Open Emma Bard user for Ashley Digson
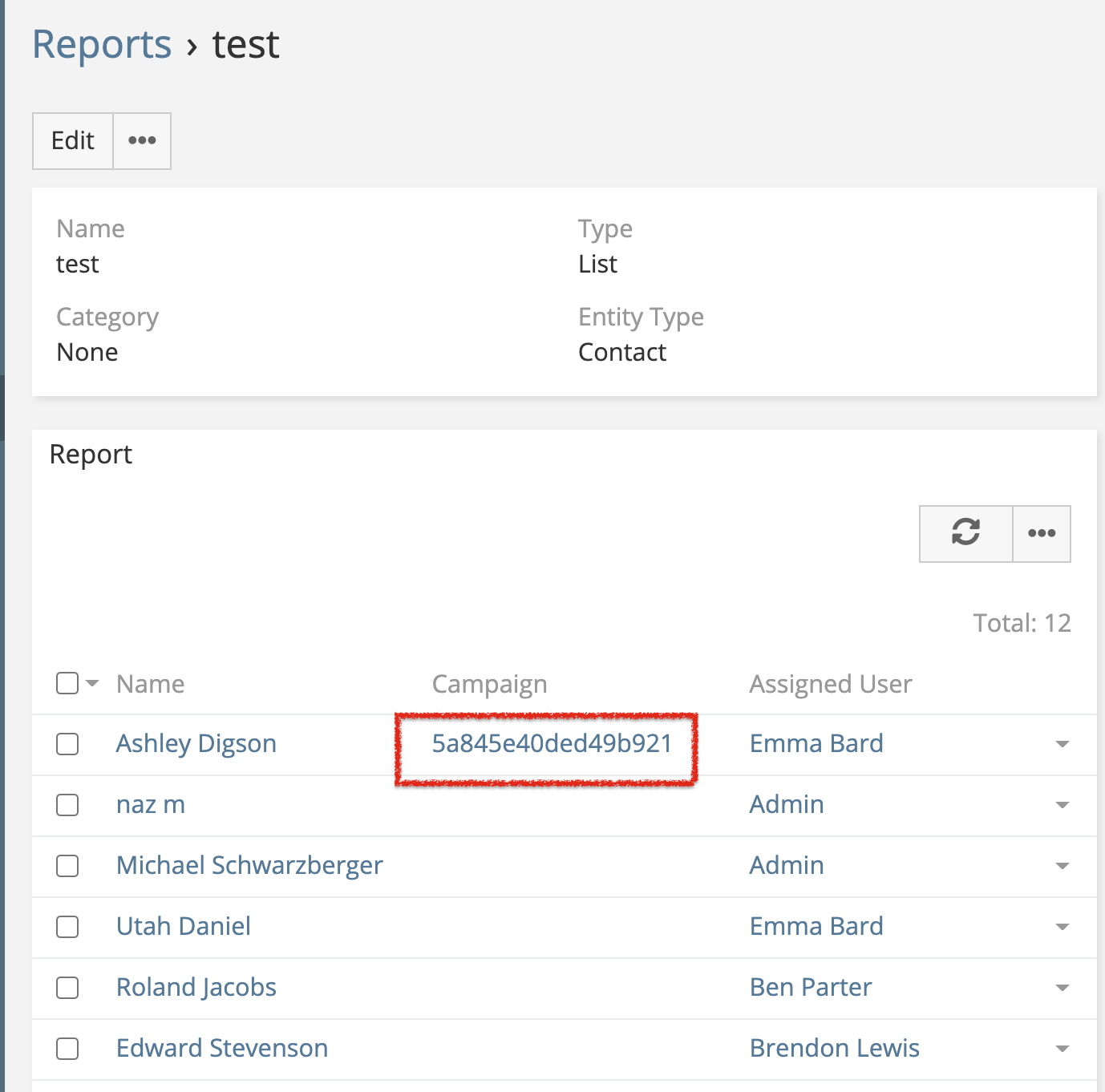The width and height of the screenshot is (1105, 1092). pos(816,744)
